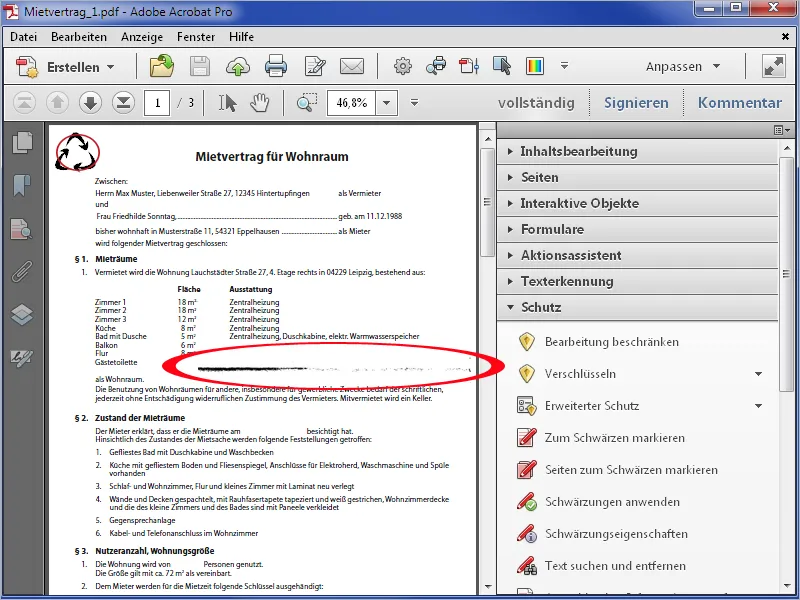Toggle fullscreen with diagonal arrows icon
The height and width of the screenshot is (600, 800).
[x=773, y=66]
